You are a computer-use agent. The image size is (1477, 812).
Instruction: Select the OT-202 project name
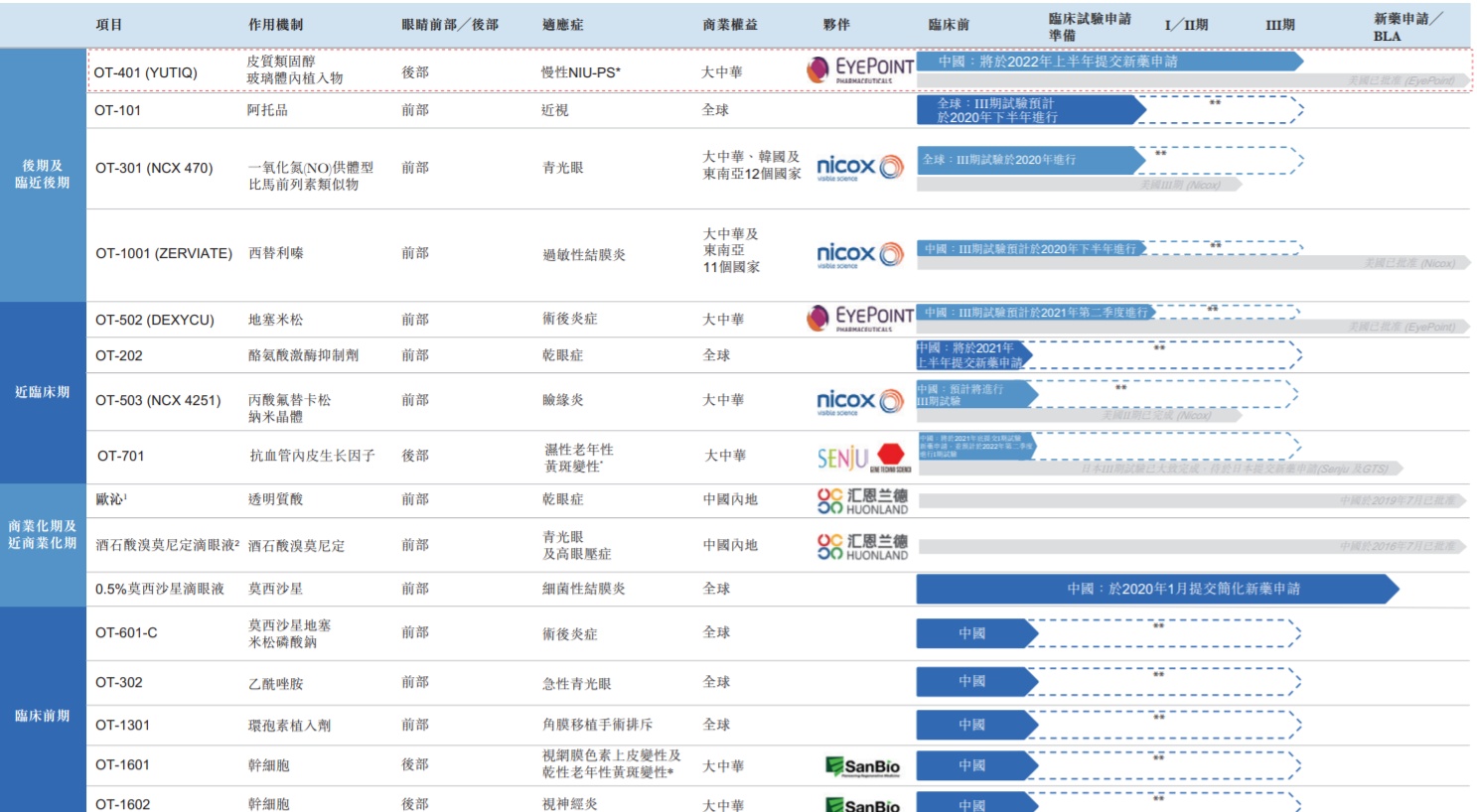[x=119, y=355]
